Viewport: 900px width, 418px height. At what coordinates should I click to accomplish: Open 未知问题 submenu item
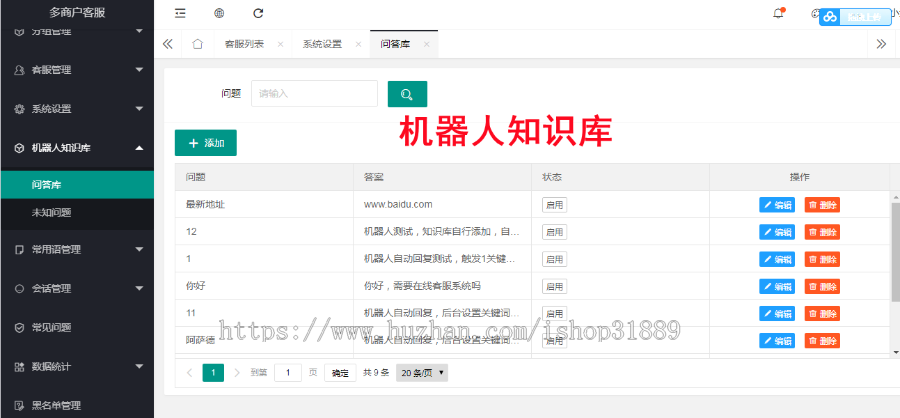[77, 212]
